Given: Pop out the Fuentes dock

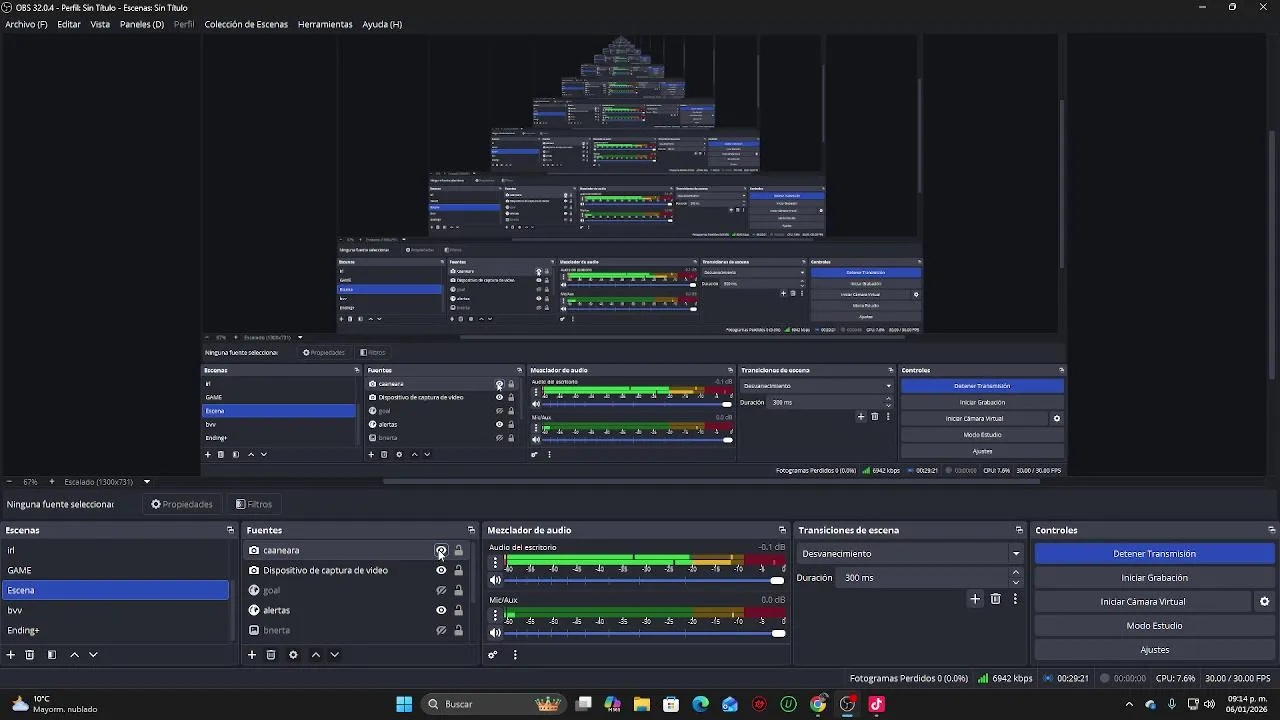Looking at the screenshot, I should tap(471, 530).
